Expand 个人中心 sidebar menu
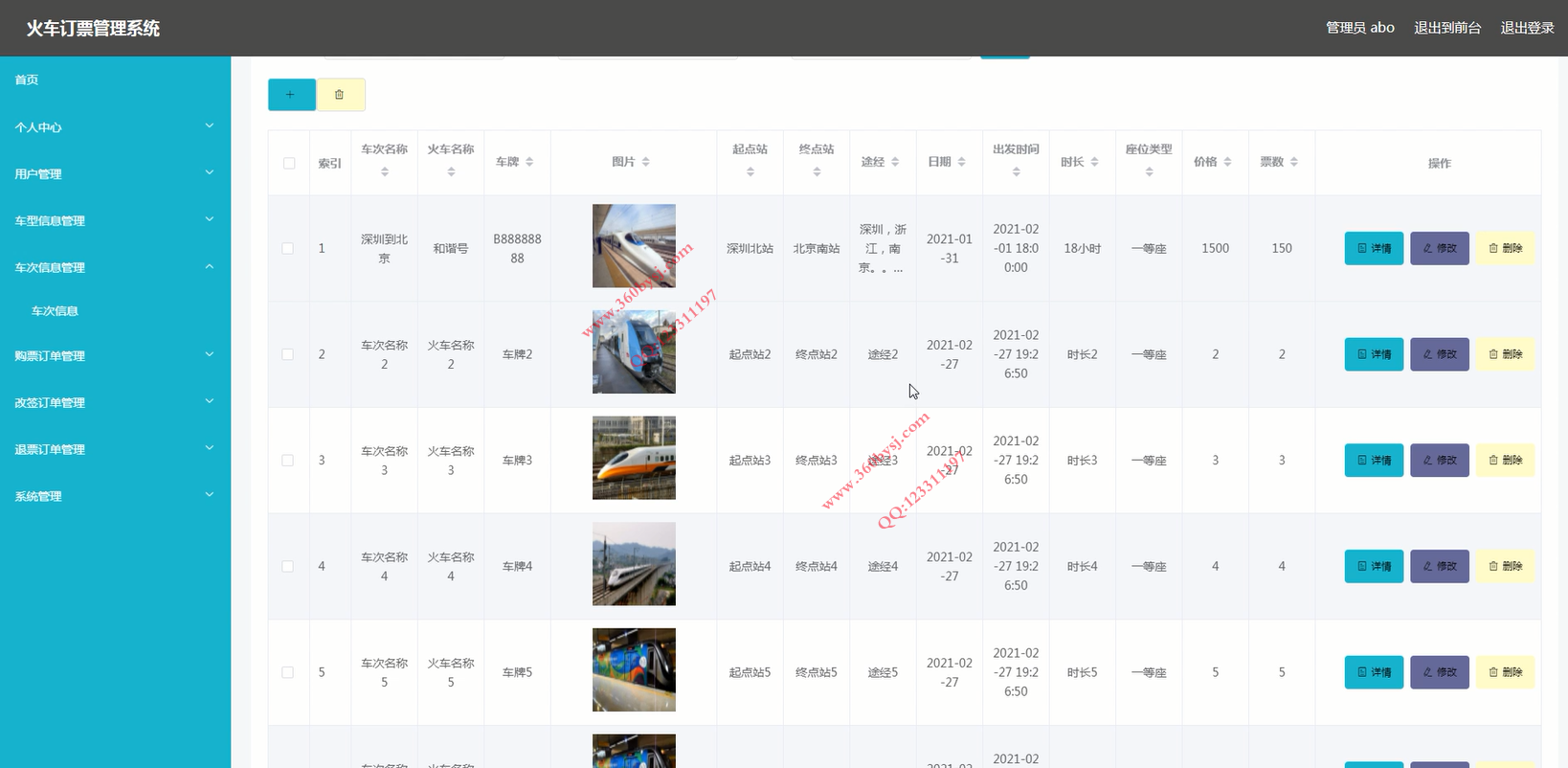Image resolution: width=1568 pixels, height=768 pixels. pyautogui.click(x=115, y=127)
